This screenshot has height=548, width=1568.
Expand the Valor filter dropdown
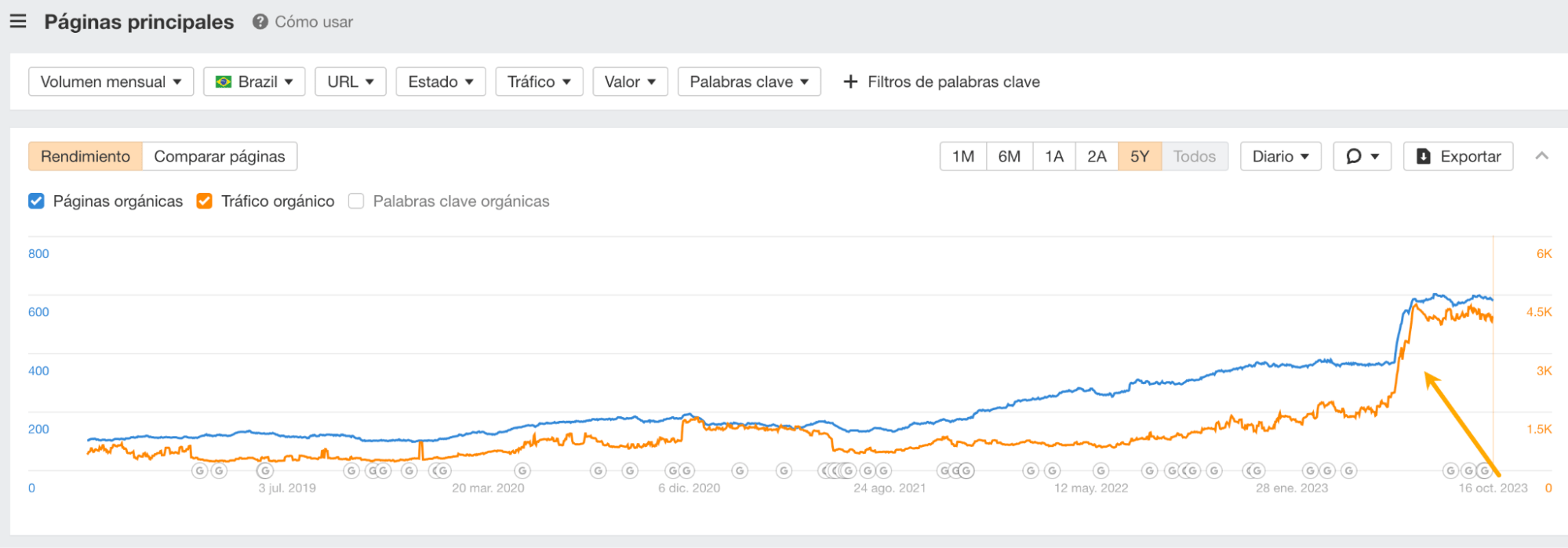(x=630, y=81)
